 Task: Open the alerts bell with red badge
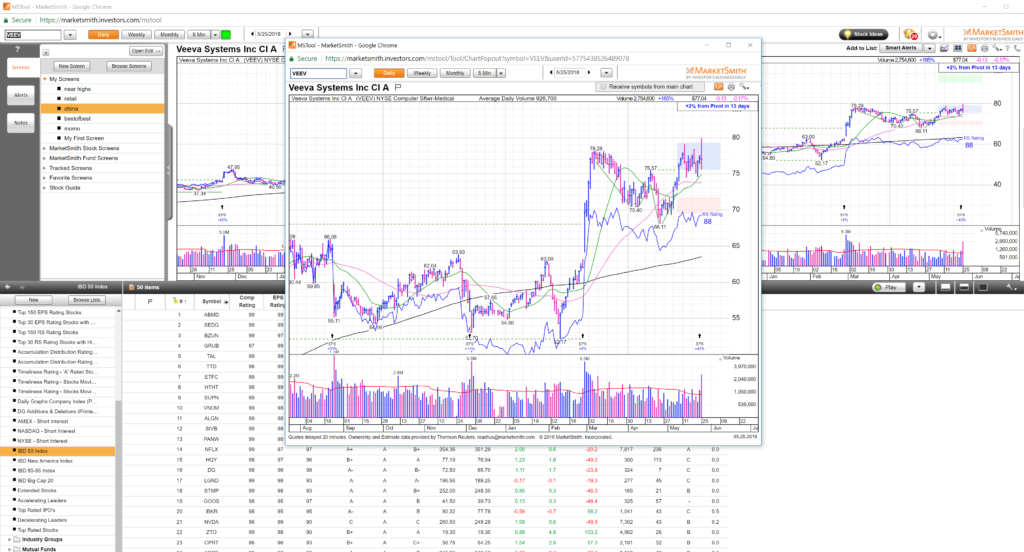click(x=910, y=34)
